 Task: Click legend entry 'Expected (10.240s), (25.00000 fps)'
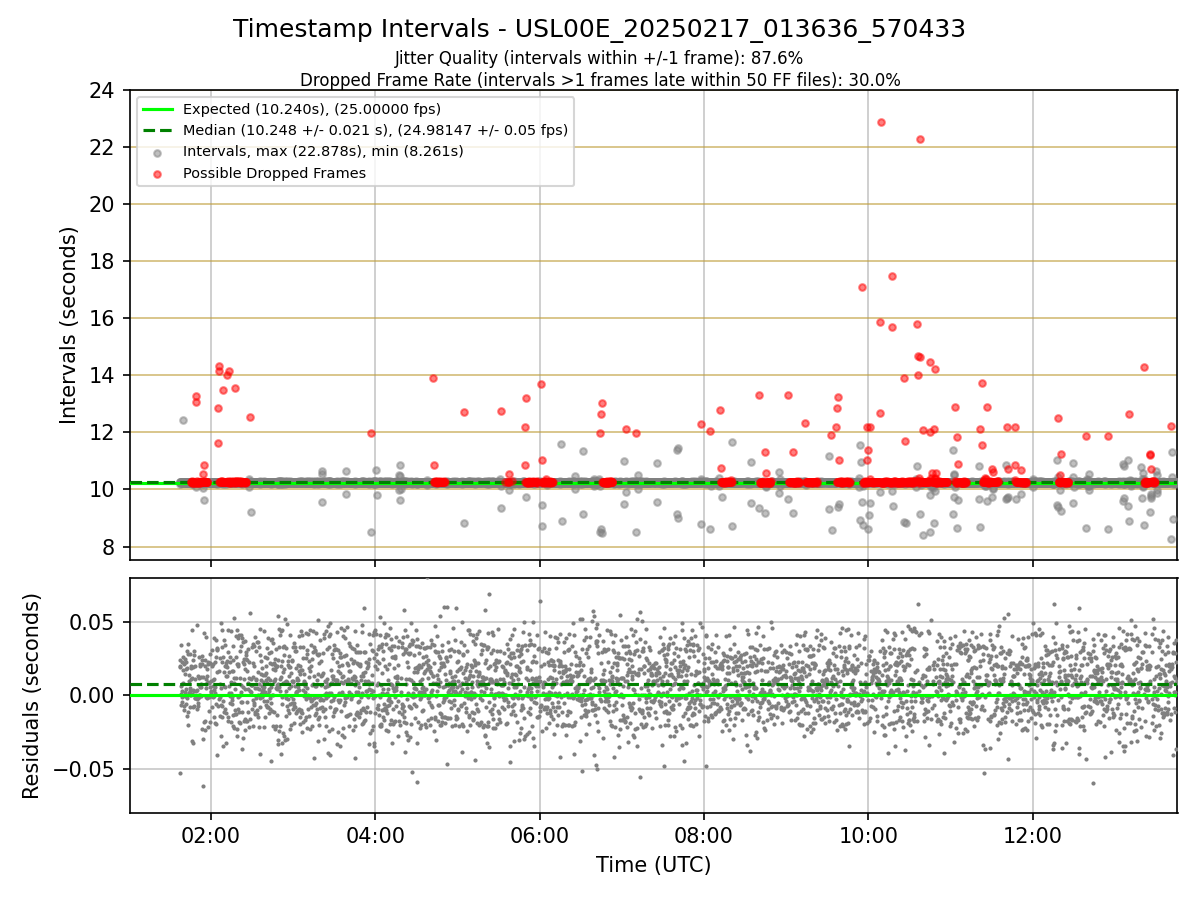(312, 109)
